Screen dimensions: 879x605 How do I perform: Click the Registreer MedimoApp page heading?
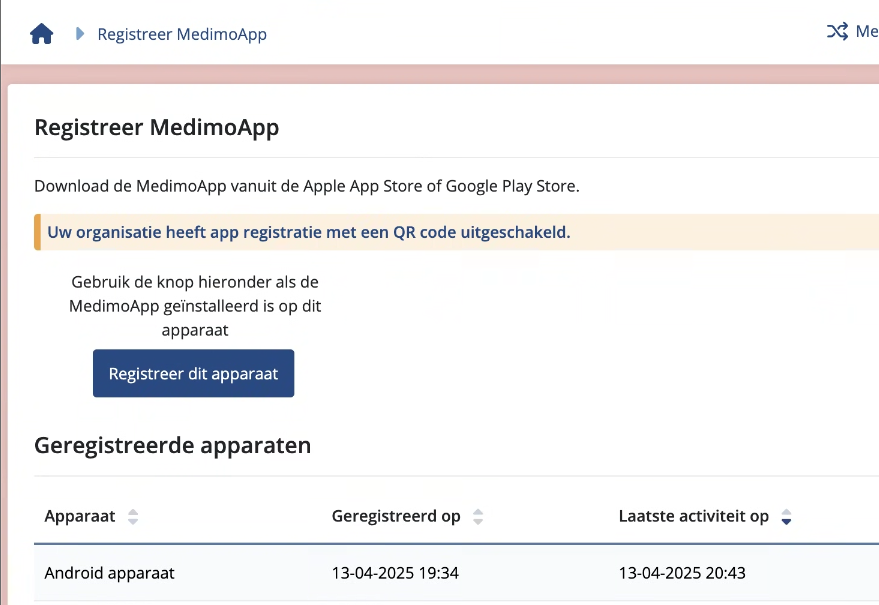pyautogui.click(x=156, y=128)
